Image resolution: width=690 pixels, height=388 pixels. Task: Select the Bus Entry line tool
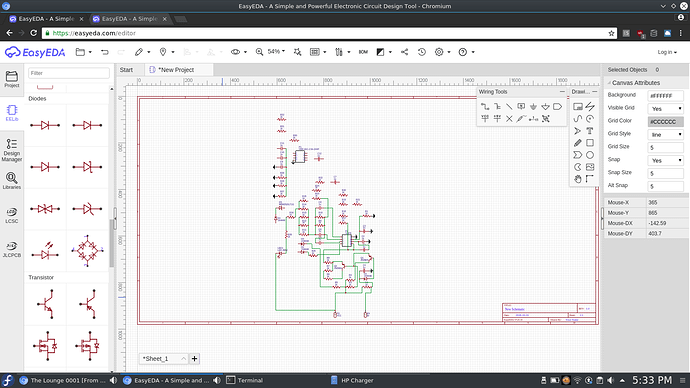tap(509, 106)
